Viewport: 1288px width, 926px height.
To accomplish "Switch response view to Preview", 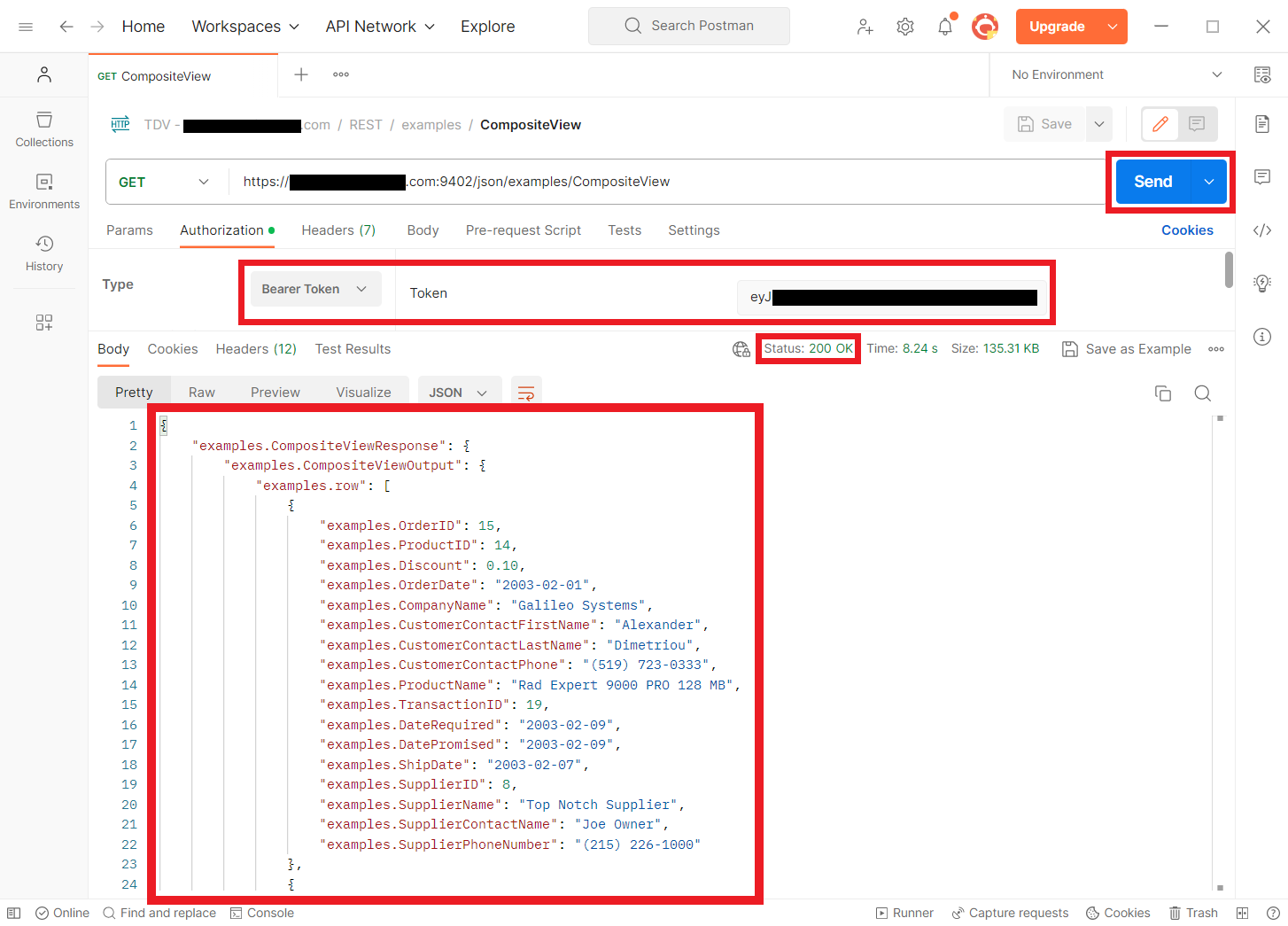I will [275, 393].
